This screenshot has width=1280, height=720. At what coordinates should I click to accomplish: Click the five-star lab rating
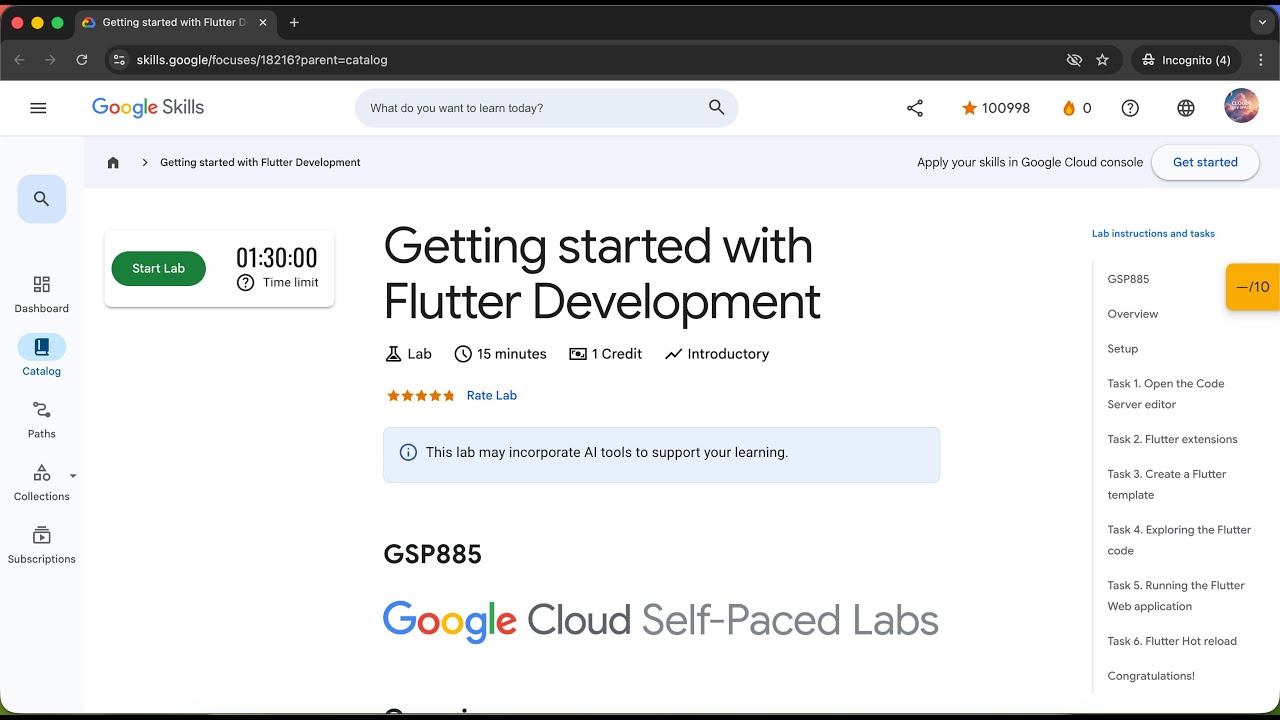coord(420,395)
